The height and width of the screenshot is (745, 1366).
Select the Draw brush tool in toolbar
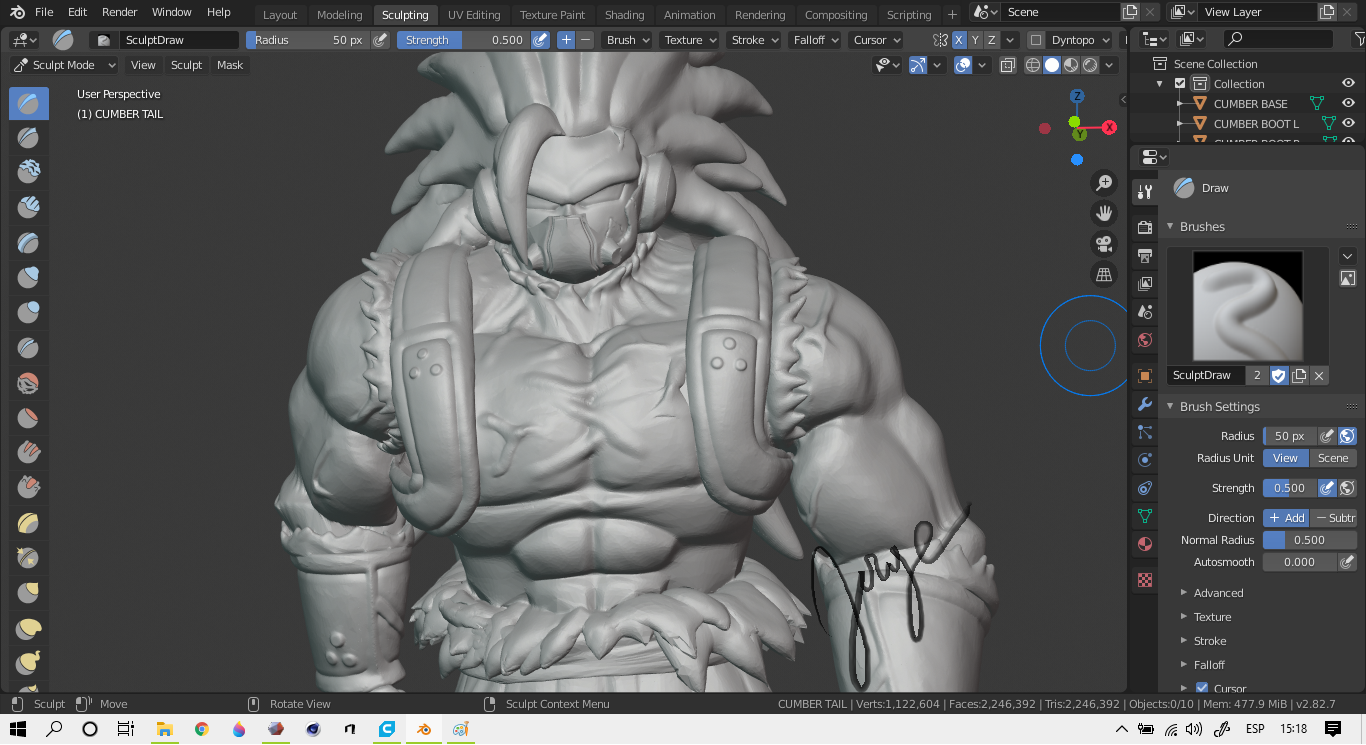point(28,103)
